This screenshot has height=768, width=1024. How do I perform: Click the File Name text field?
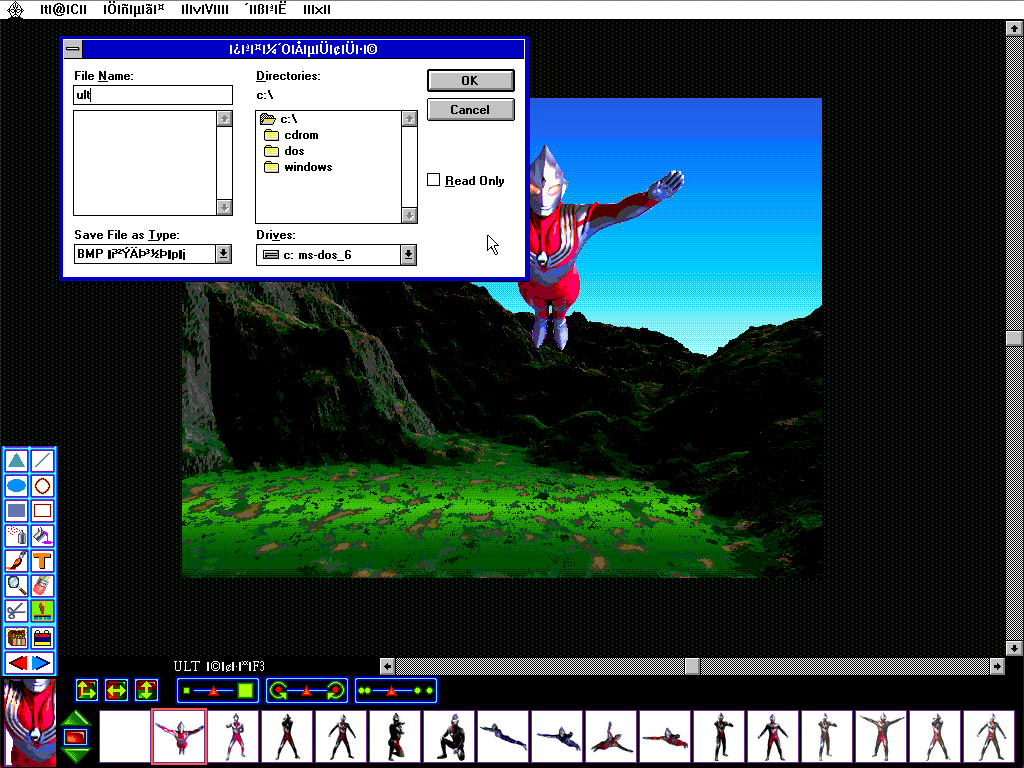coord(153,95)
